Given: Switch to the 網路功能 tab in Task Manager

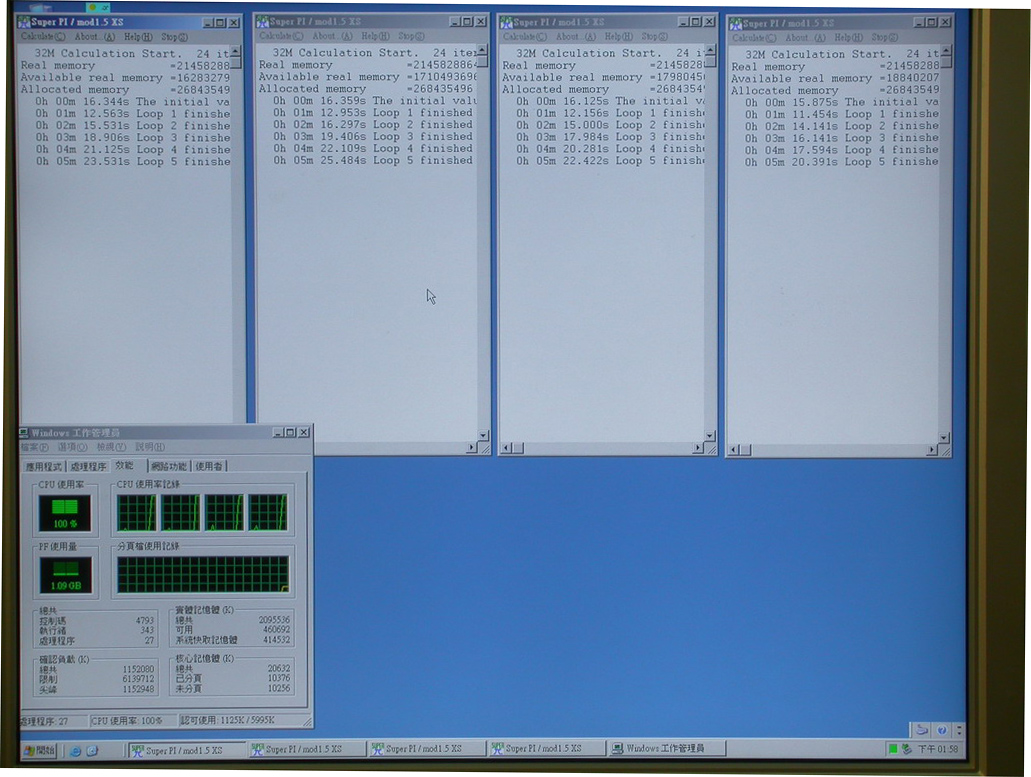Looking at the screenshot, I should pos(169,466).
